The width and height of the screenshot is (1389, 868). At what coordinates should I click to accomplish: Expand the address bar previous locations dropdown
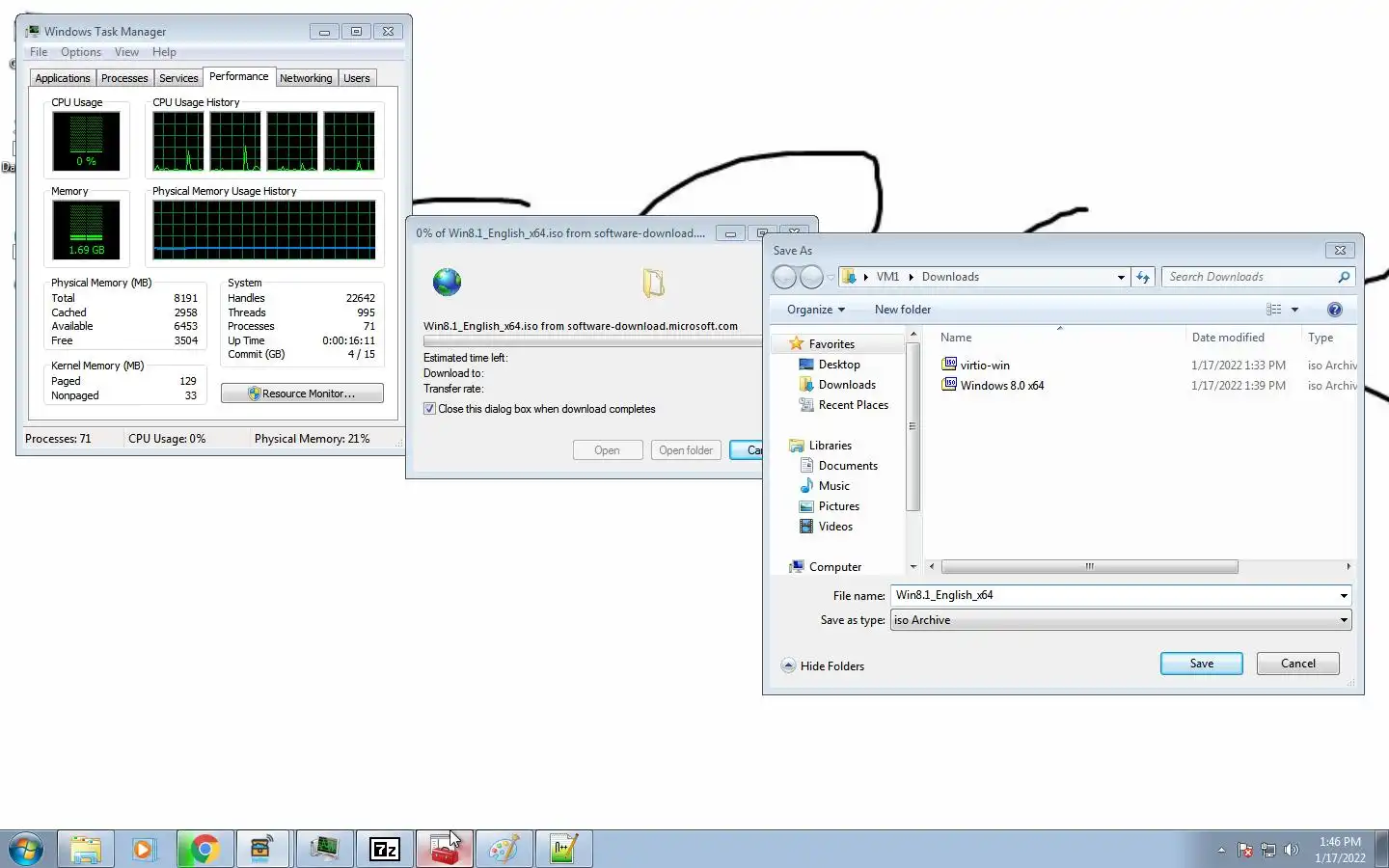[x=1121, y=277]
